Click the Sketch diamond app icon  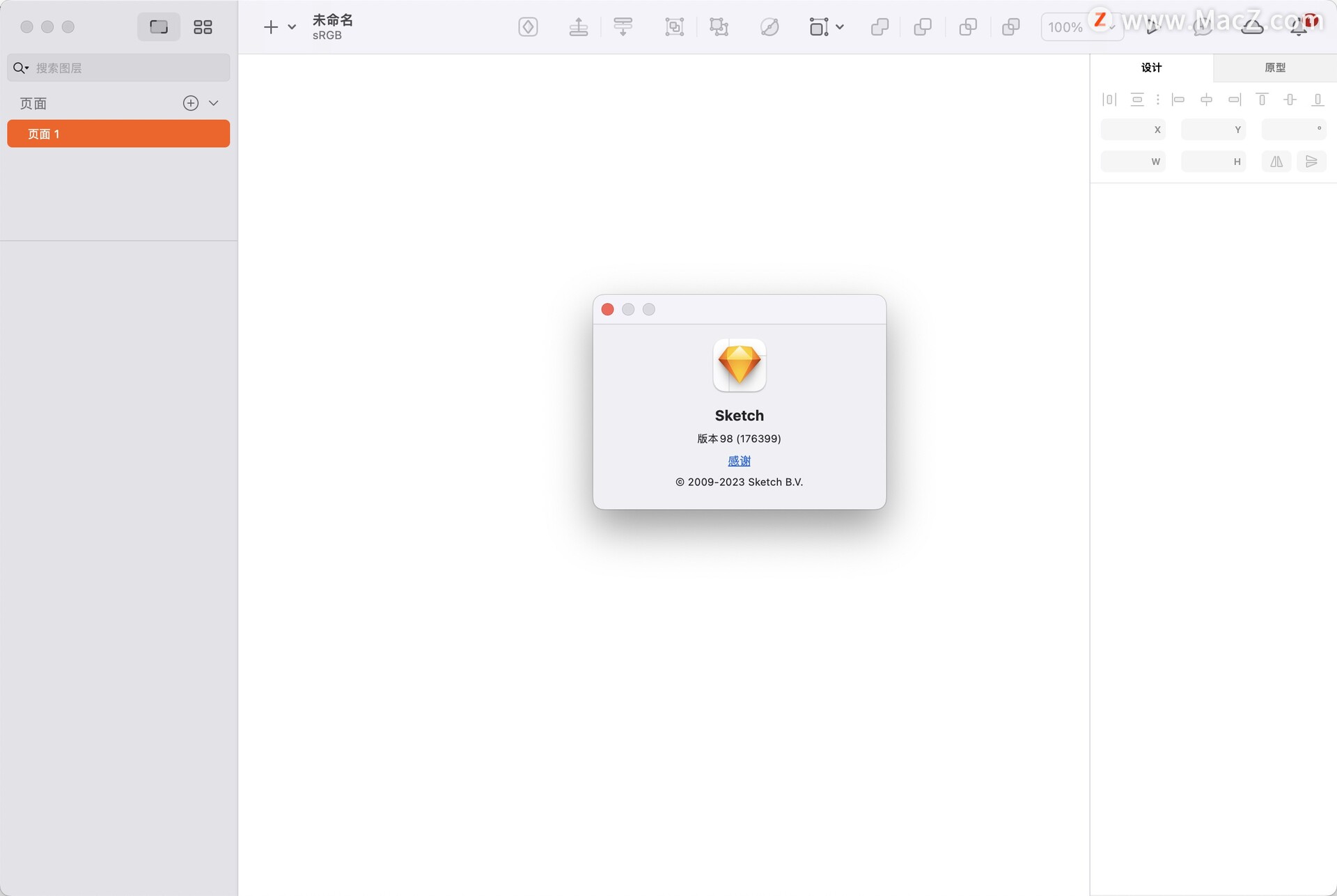pos(739,366)
